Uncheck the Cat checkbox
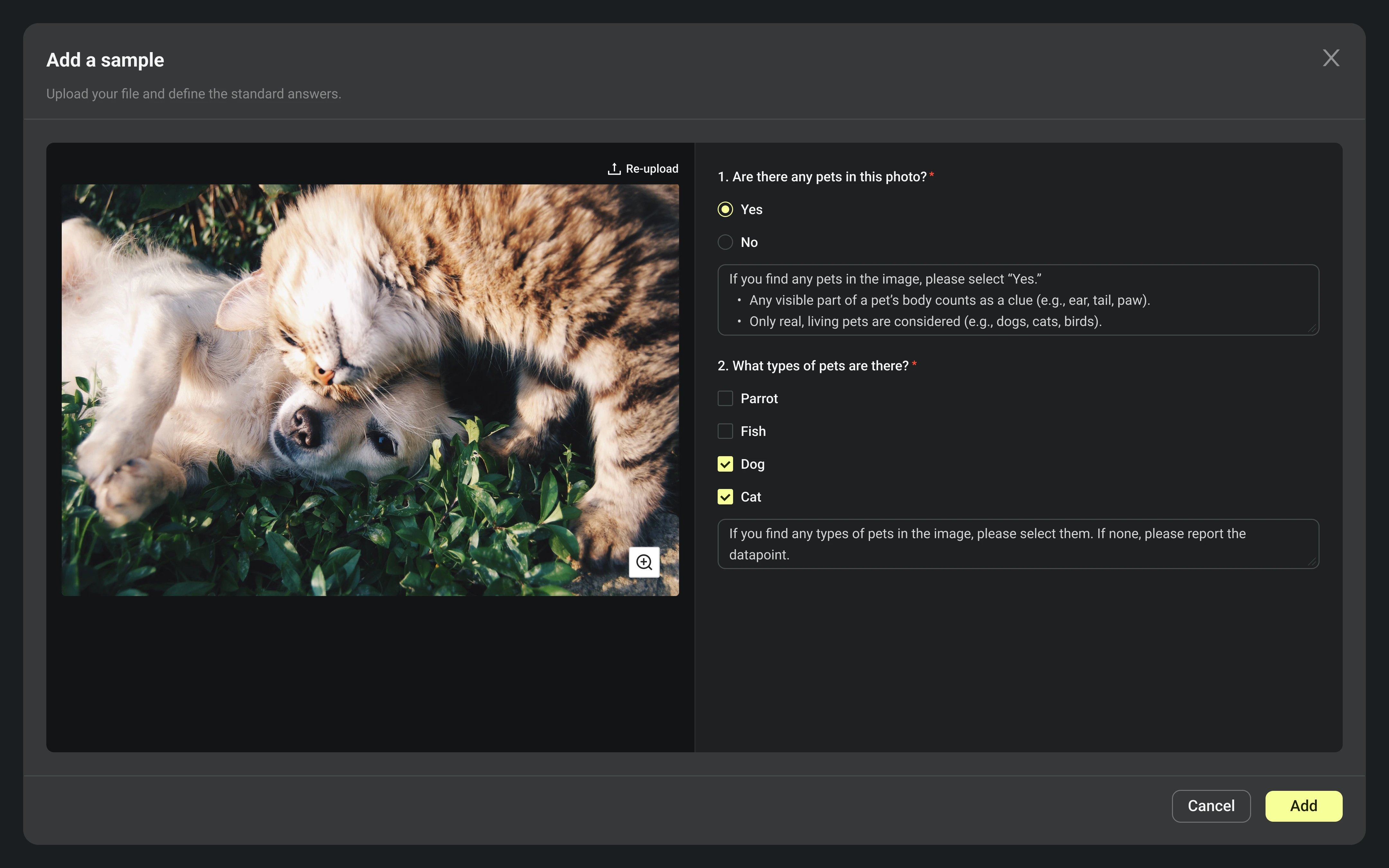 coord(725,497)
